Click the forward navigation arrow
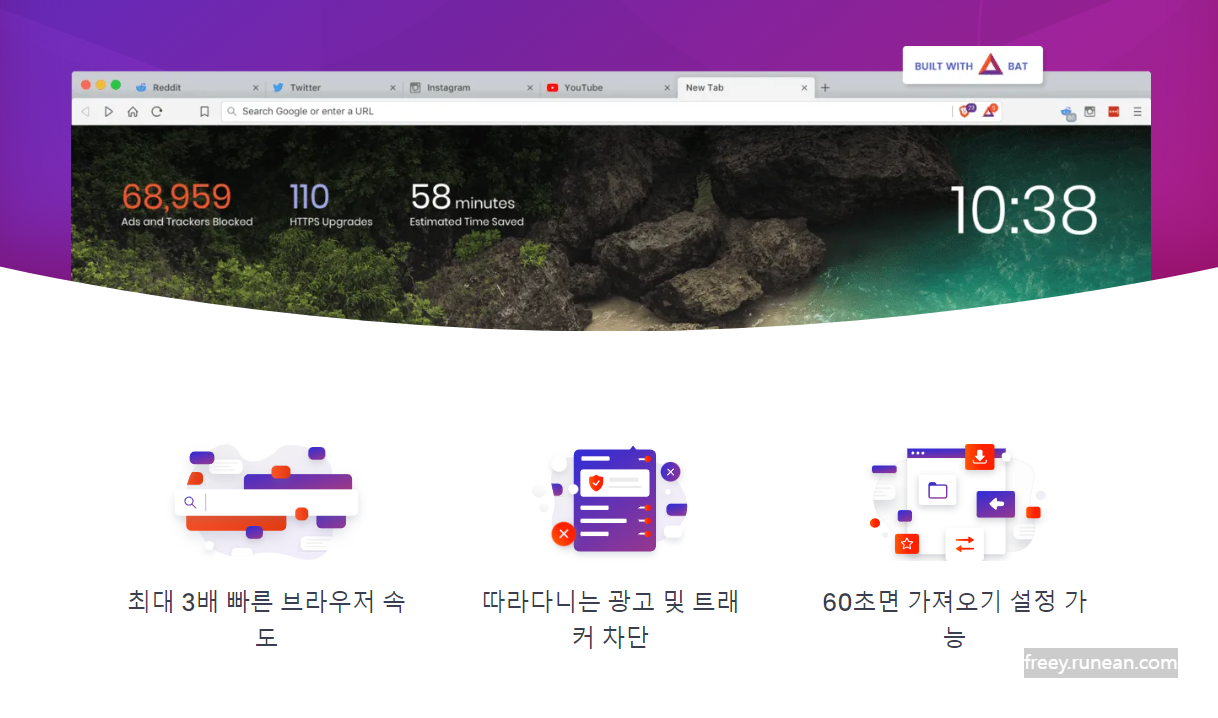 click(109, 111)
